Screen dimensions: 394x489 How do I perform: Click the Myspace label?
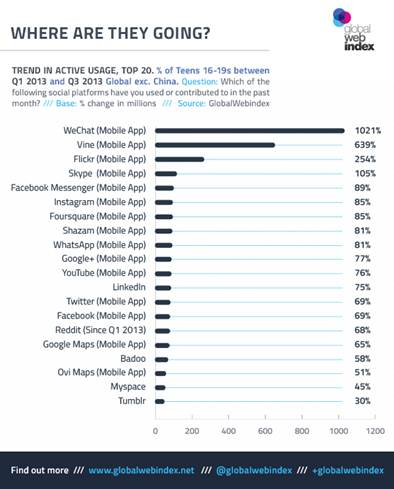click(128, 387)
